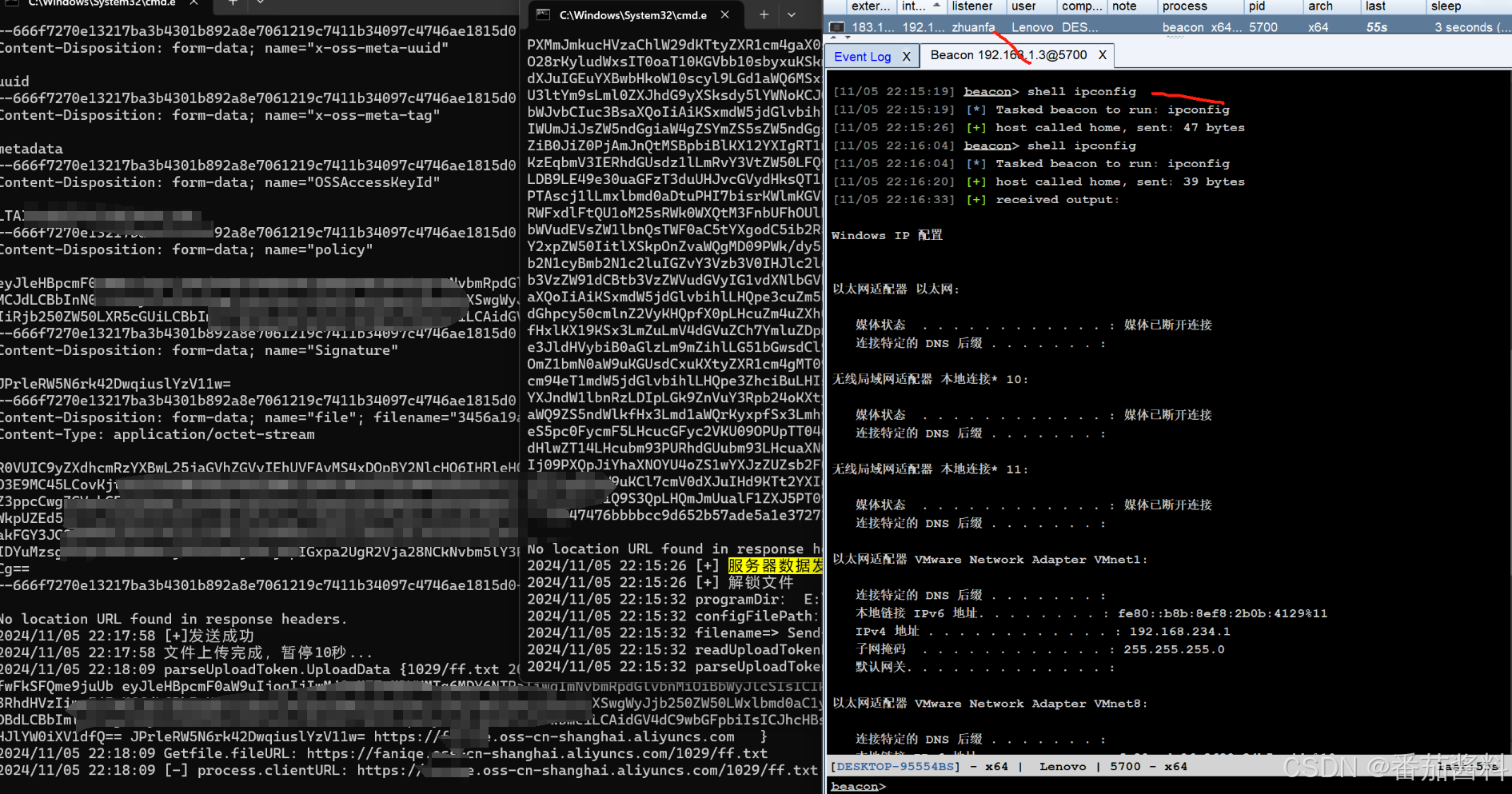Click the 'programDir:' log line in second terminal
Screen dimensions: 1512x794
pyautogui.click(x=673, y=599)
